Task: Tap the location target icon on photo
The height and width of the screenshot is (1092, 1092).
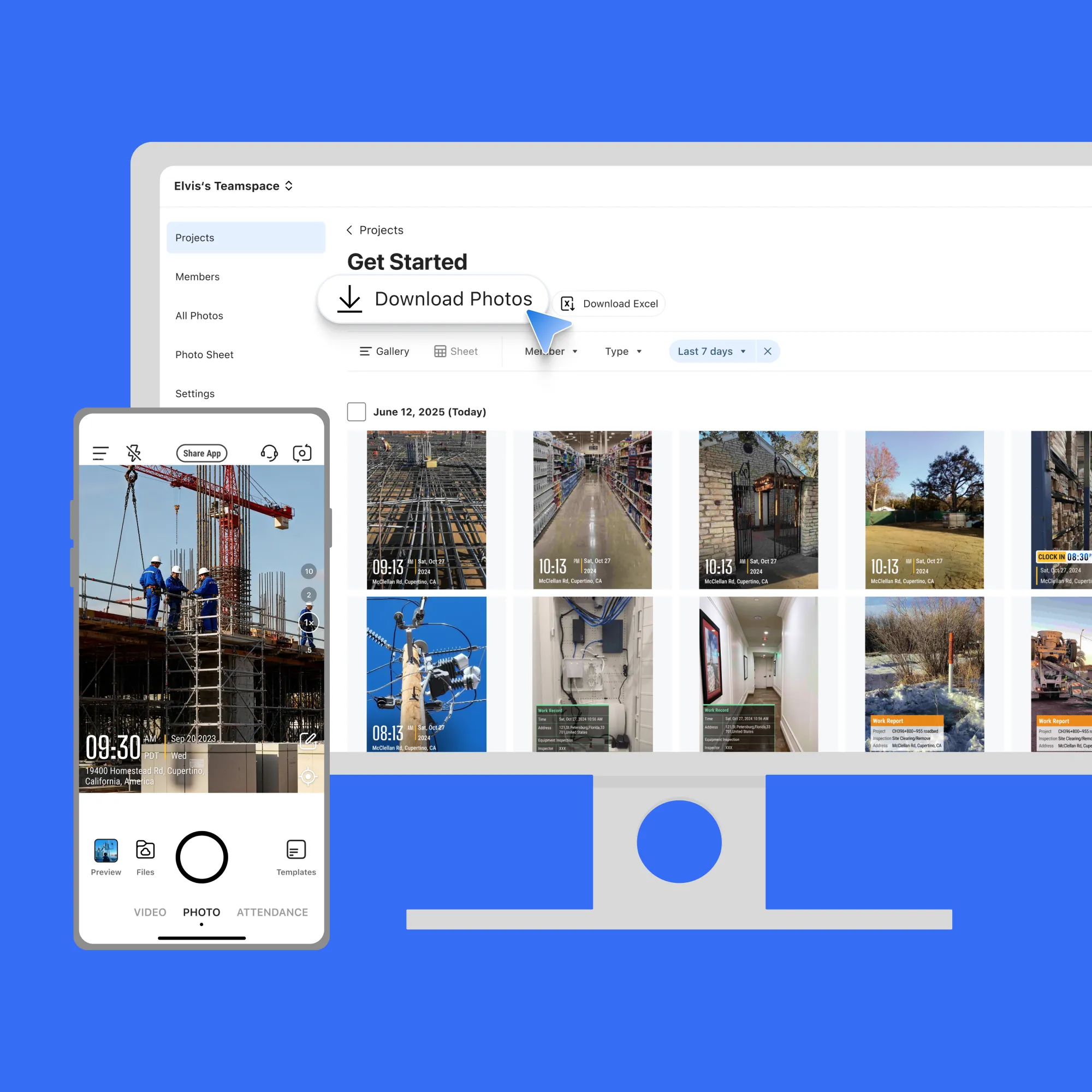Action: (x=308, y=776)
